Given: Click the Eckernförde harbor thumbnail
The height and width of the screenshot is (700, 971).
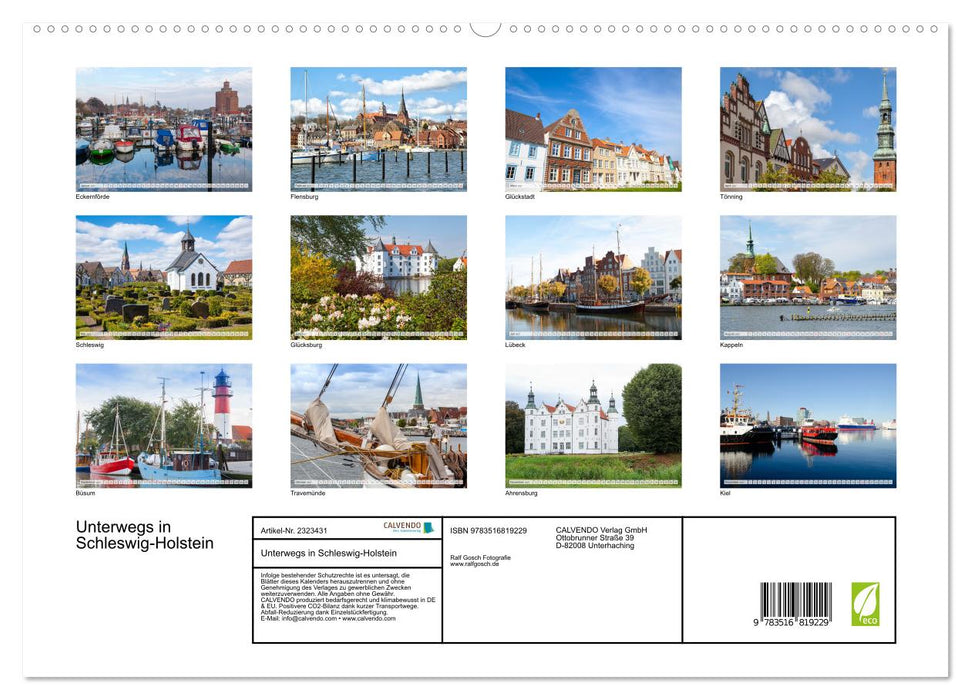Looking at the screenshot, I should pyautogui.click(x=163, y=129).
